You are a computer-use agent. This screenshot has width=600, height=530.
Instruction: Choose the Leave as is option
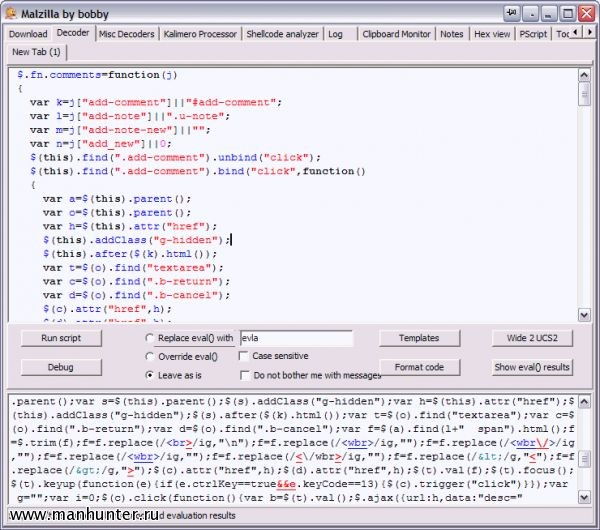click(150, 375)
